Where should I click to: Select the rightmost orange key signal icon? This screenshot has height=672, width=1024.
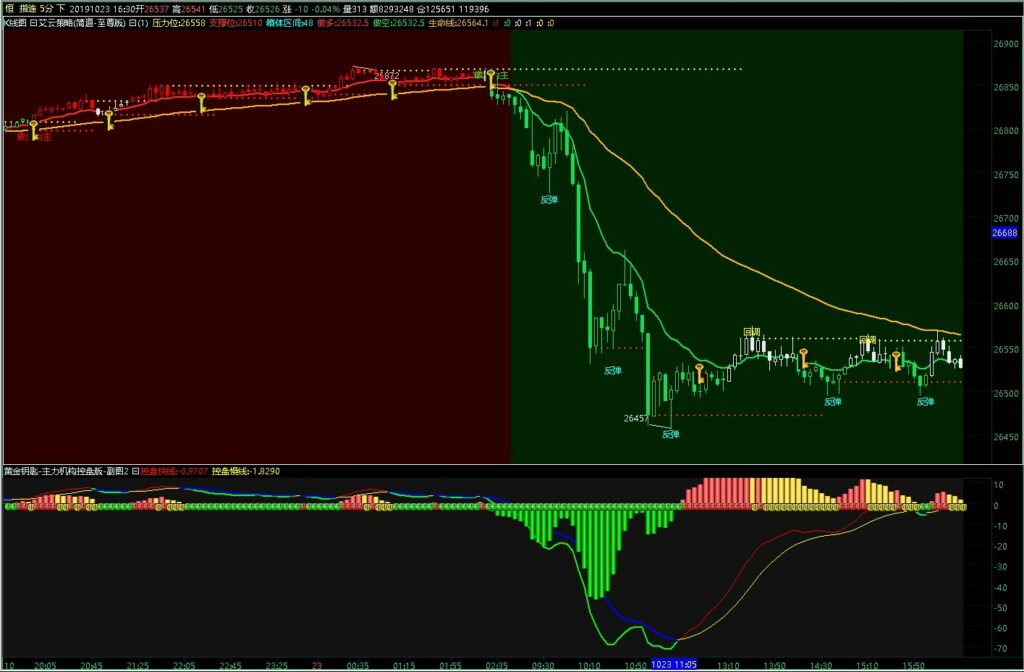897,366
